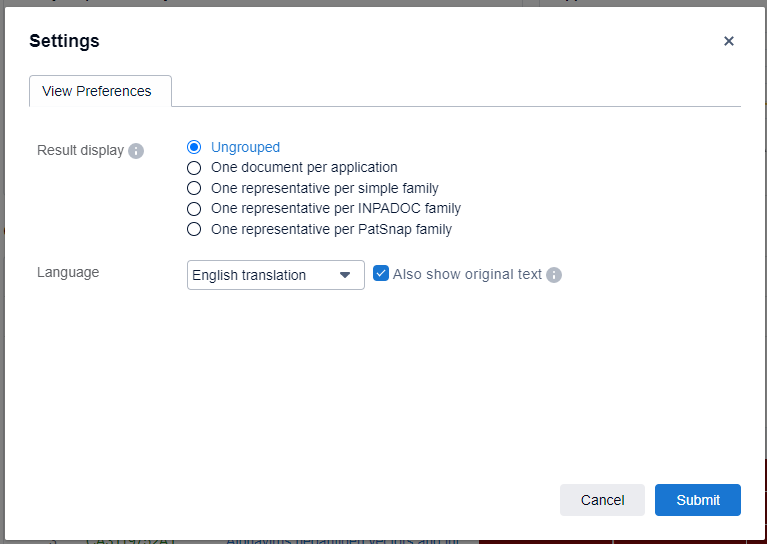Click the Ungrouped label text
Image resolution: width=767 pixels, height=544 pixels.
tap(245, 147)
